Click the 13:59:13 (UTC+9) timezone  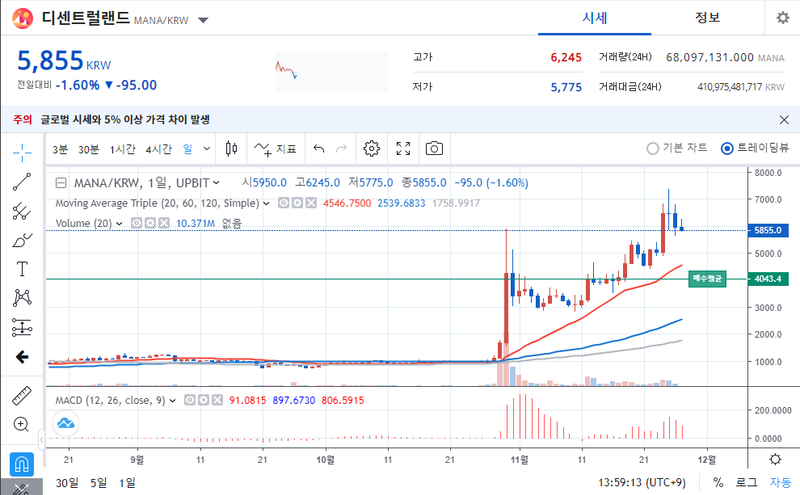[642, 482]
